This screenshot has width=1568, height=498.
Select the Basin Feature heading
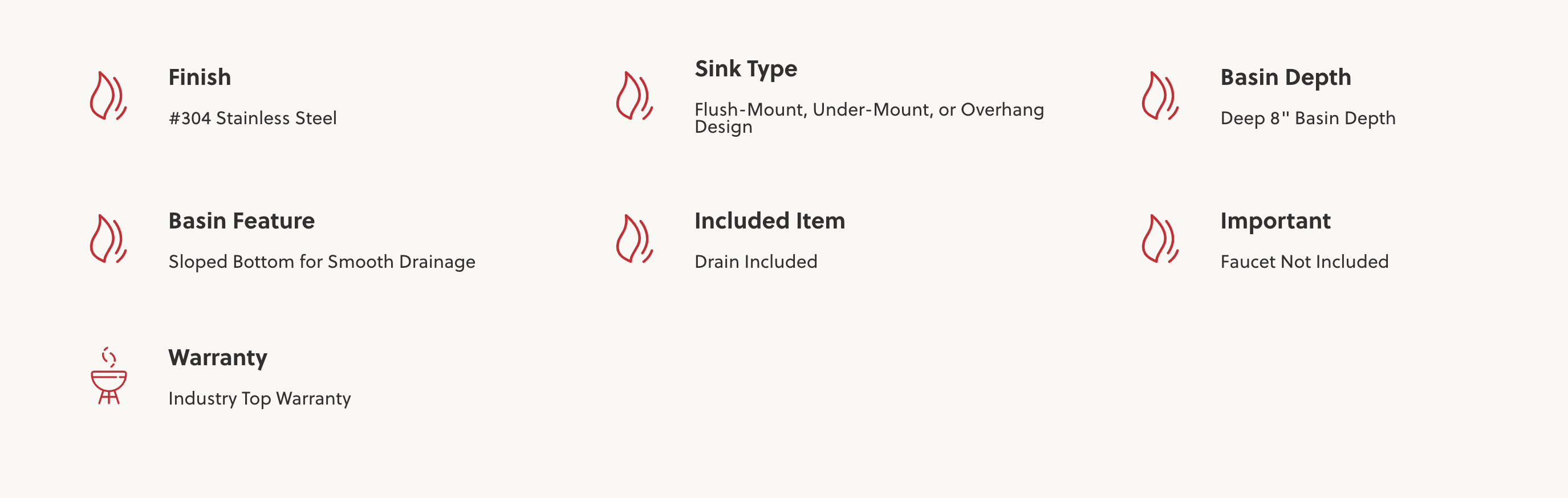click(242, 221)
